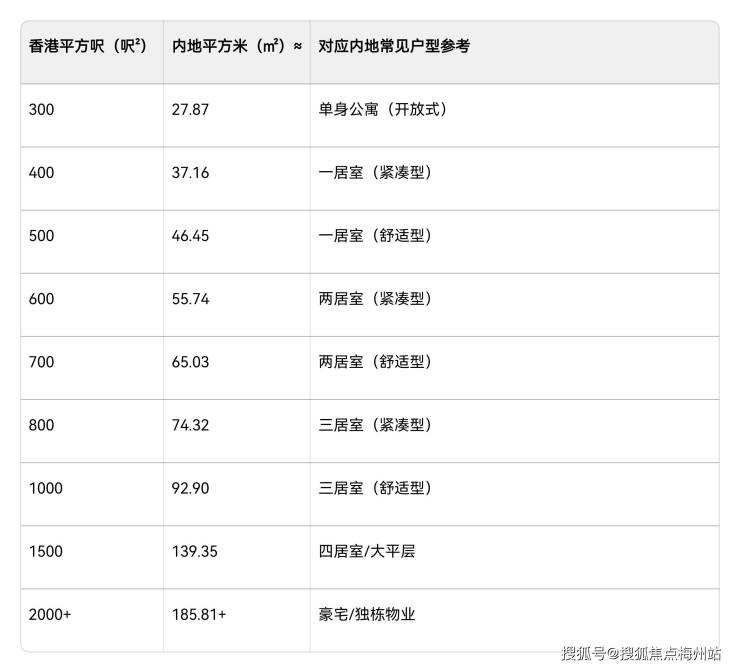
Task: Click the cell showing 500
Action: (42, 235)
